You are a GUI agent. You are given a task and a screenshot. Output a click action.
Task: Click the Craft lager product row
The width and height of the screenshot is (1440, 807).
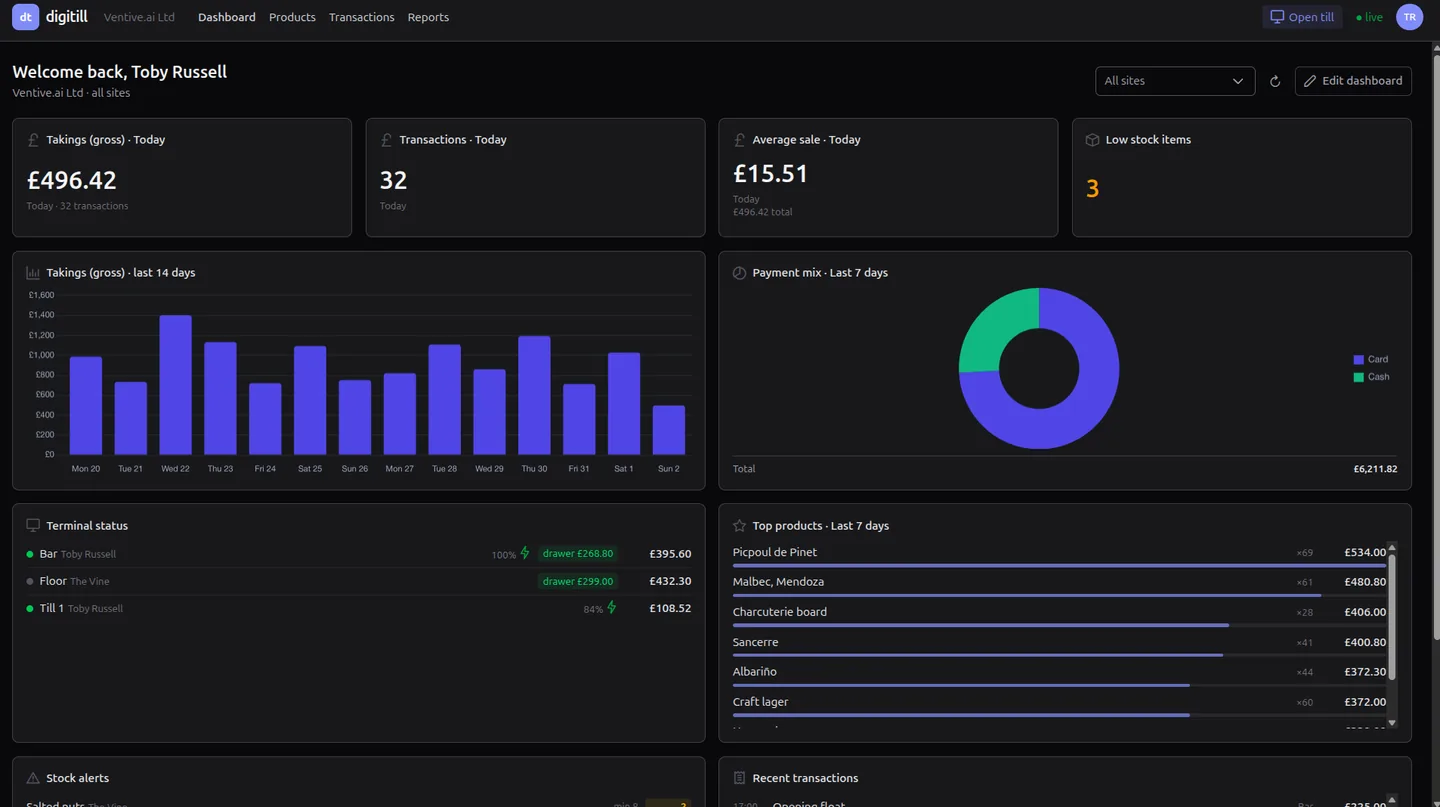[x=1059, y=705]
